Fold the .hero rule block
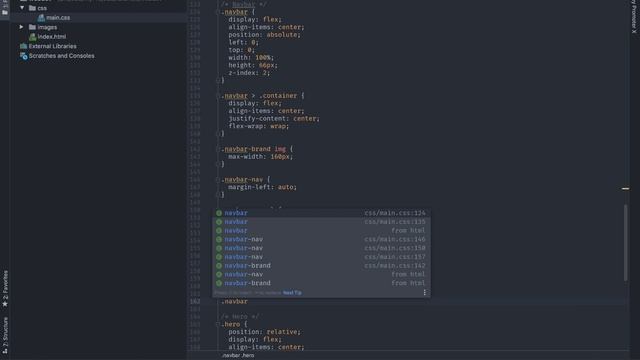 (x=218, y=324)
